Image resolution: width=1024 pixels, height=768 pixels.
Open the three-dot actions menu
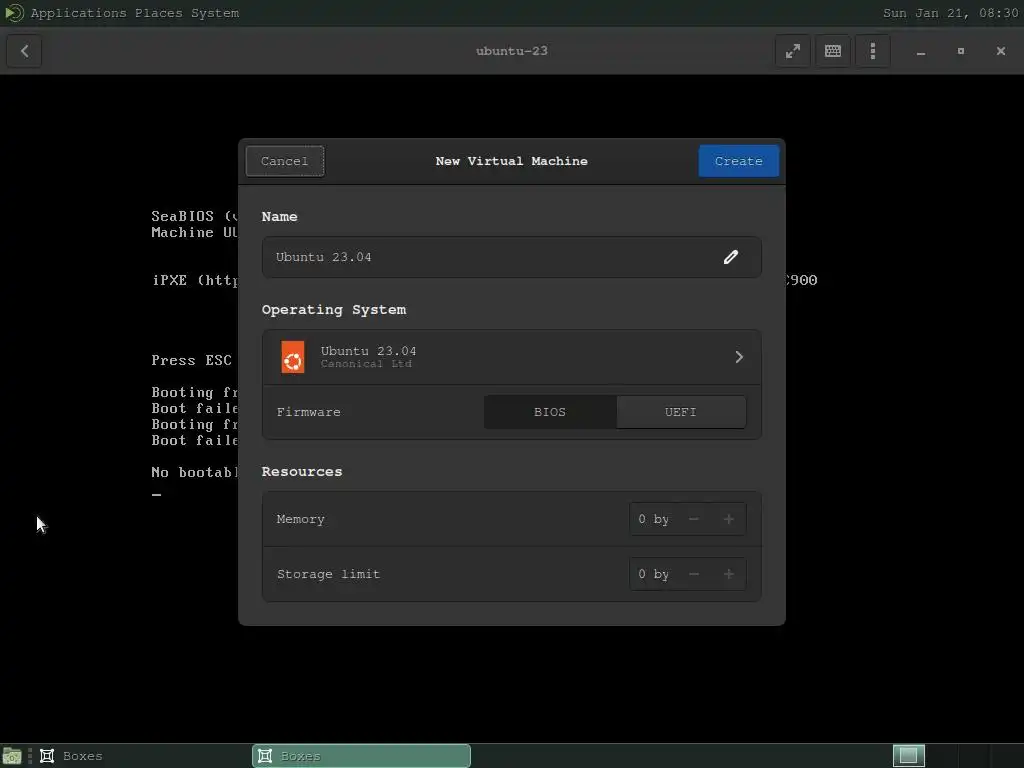(x=872, y=51)
